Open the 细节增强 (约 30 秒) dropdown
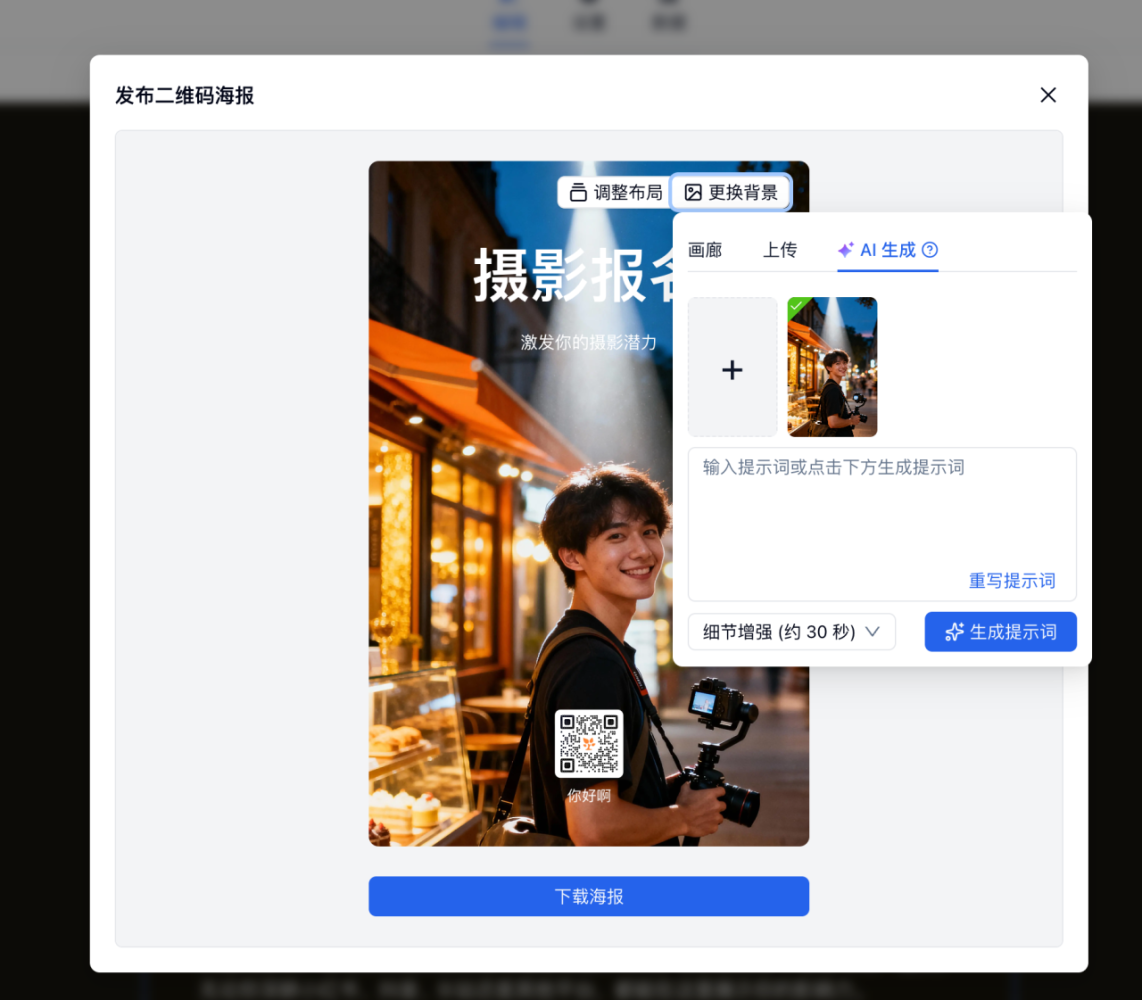Viewport: 1142px width, 1000px height. click(x=791, y=632)
